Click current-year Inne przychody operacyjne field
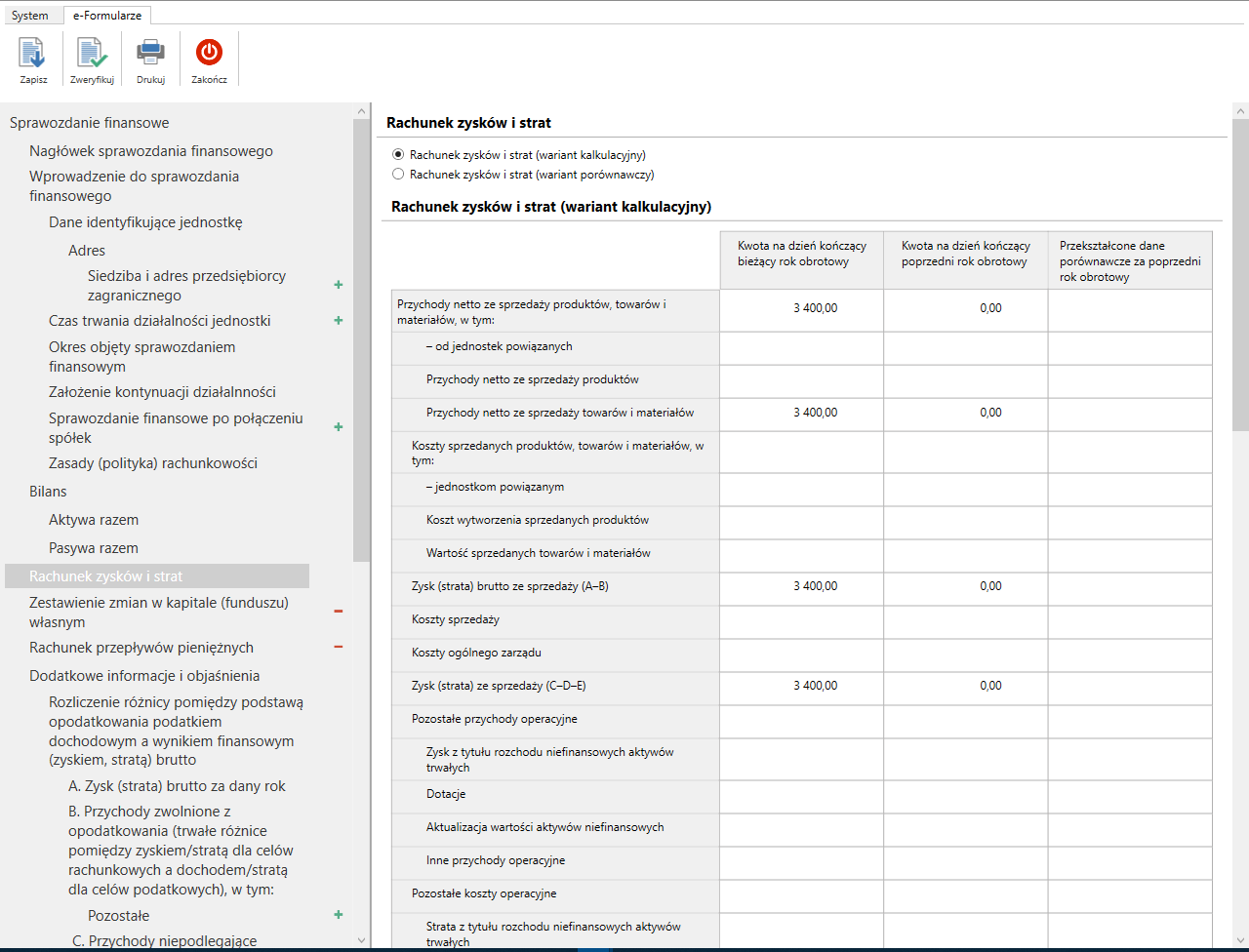 (802, 862)
